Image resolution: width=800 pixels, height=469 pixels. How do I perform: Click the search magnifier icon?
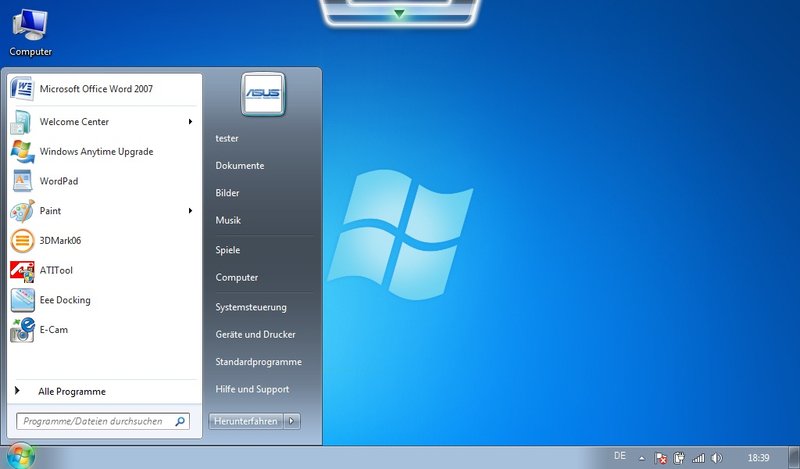pos(180,422)
